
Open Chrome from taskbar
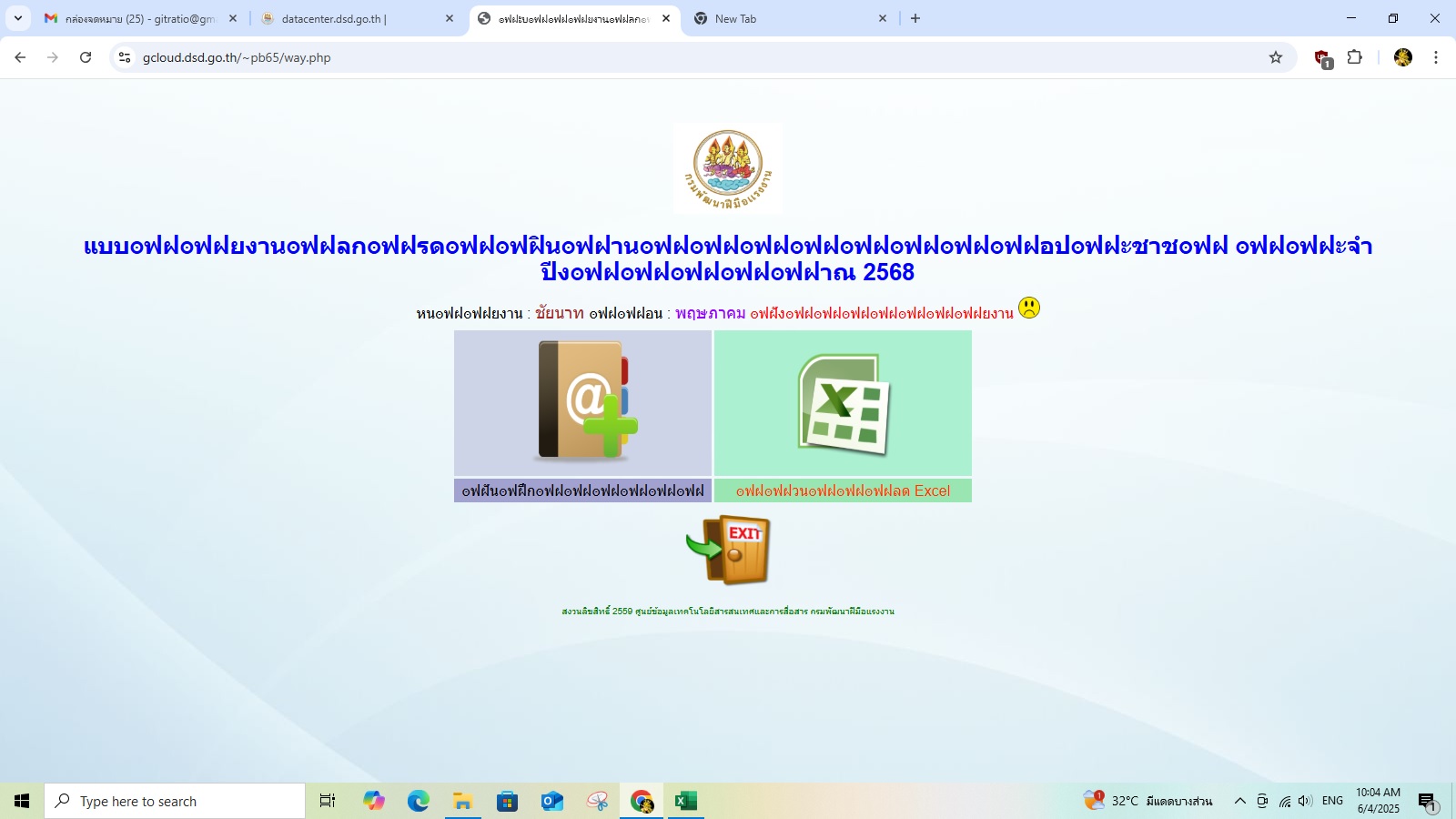click(642, 801)
